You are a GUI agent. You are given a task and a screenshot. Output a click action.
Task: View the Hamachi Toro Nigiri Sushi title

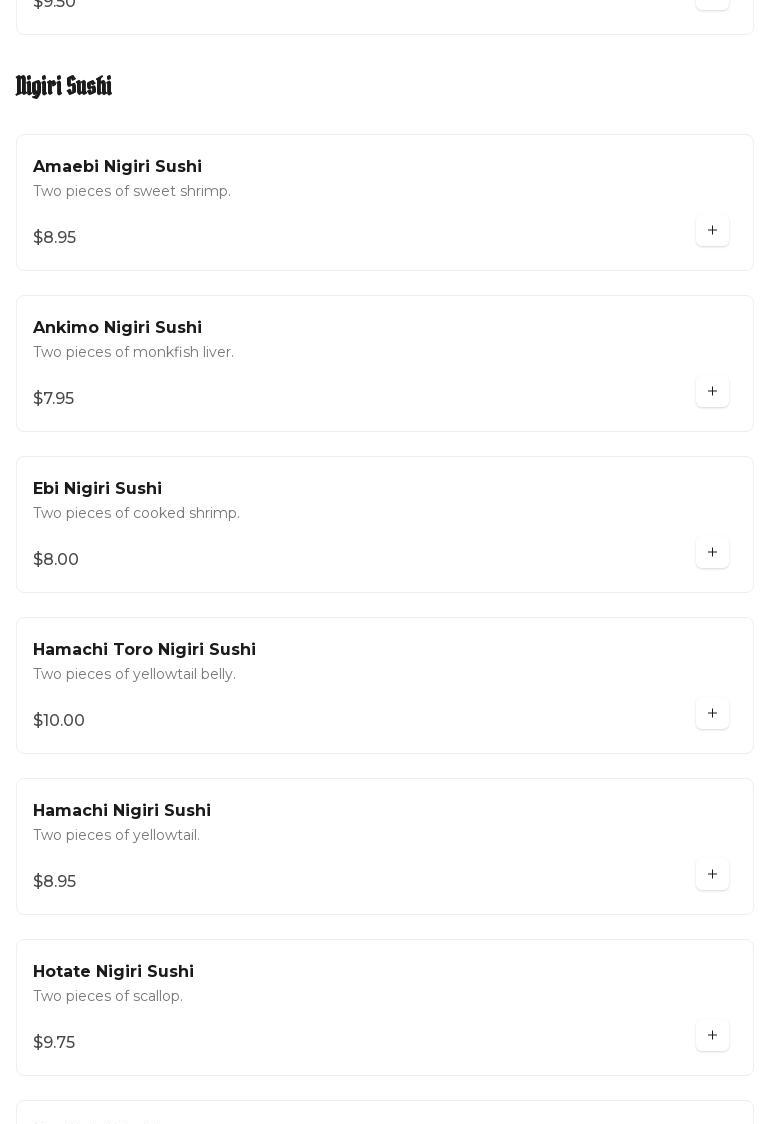144,650
